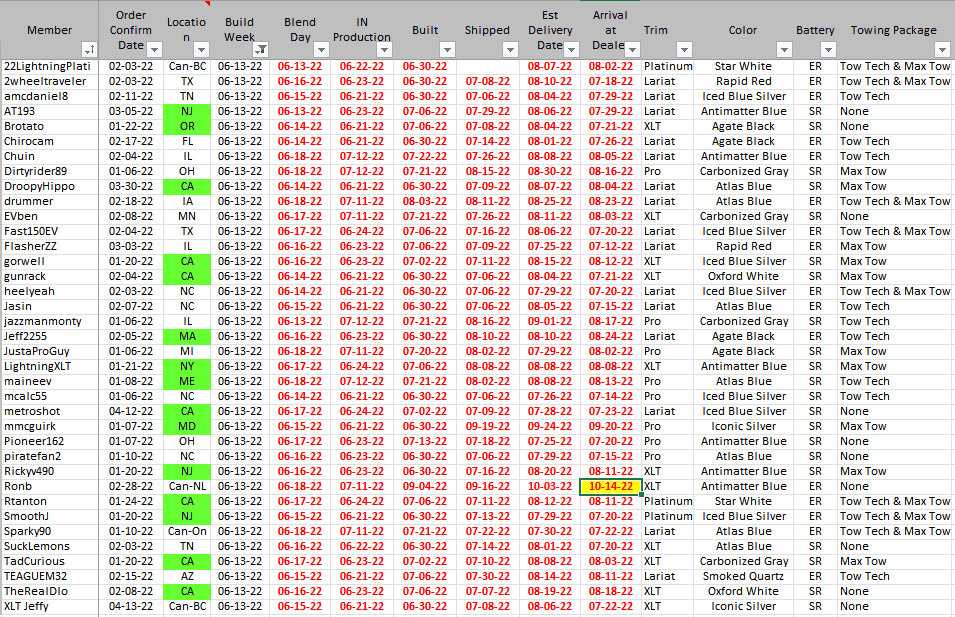Image resolution: width=955 pixels, height=617 pixels.
Task: Open the Est Delivery Date filter dropdown
Action: [571, 49]
